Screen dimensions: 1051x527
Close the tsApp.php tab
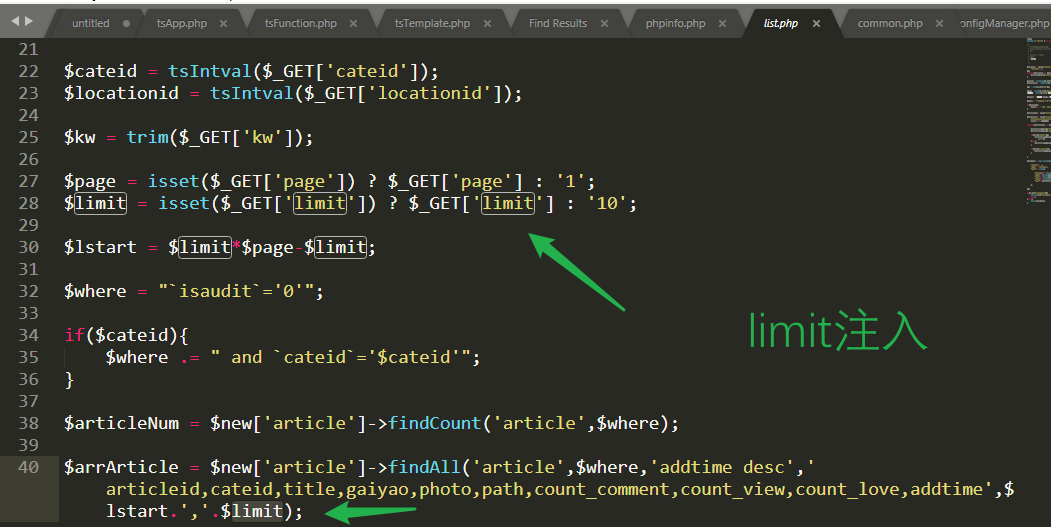click(x=223, y=23)
